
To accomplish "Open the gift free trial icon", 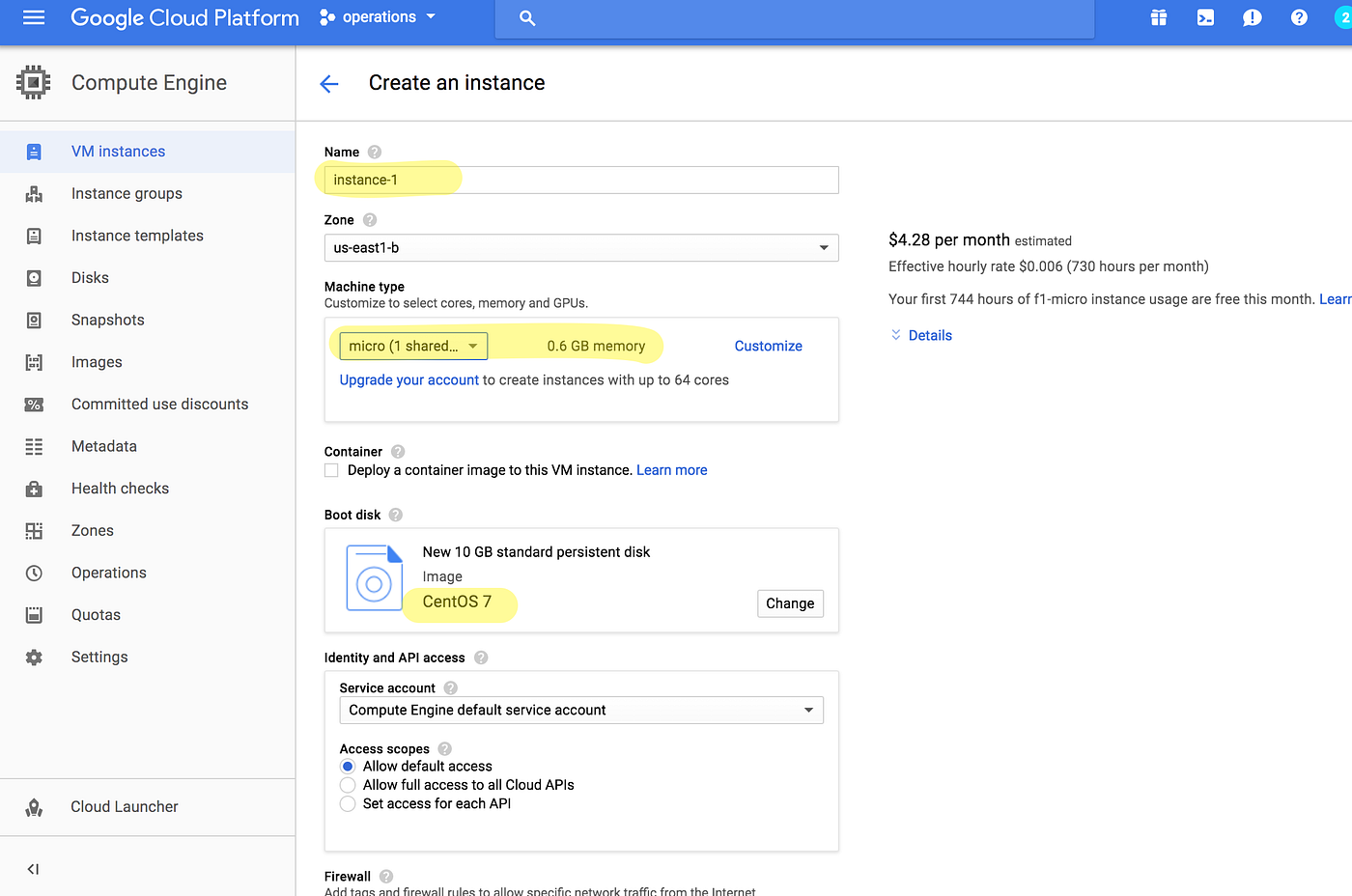I will (1159, 17).
